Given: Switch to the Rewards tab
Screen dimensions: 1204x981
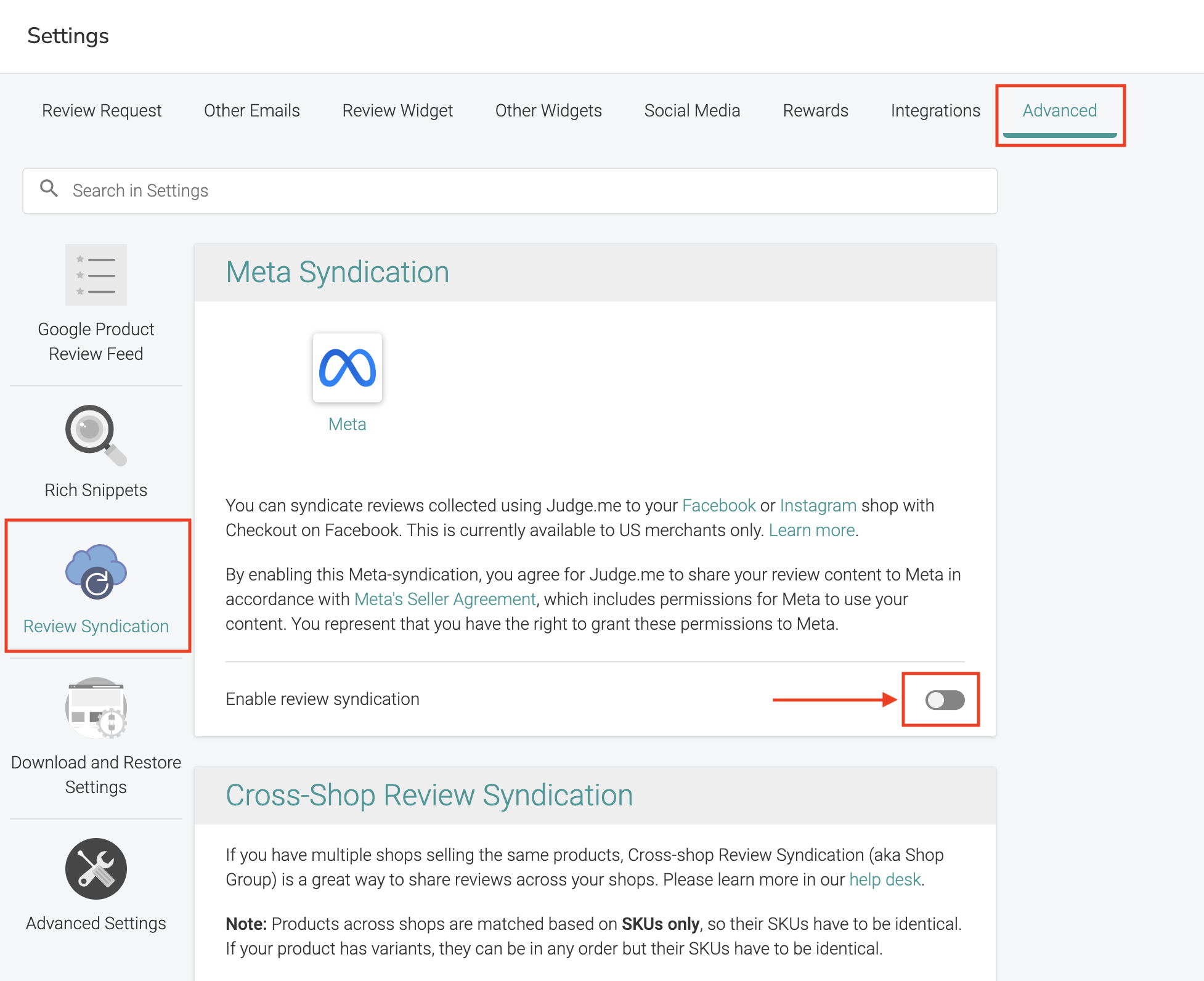Looking at the screenshot, I should [x=815, y=110].
